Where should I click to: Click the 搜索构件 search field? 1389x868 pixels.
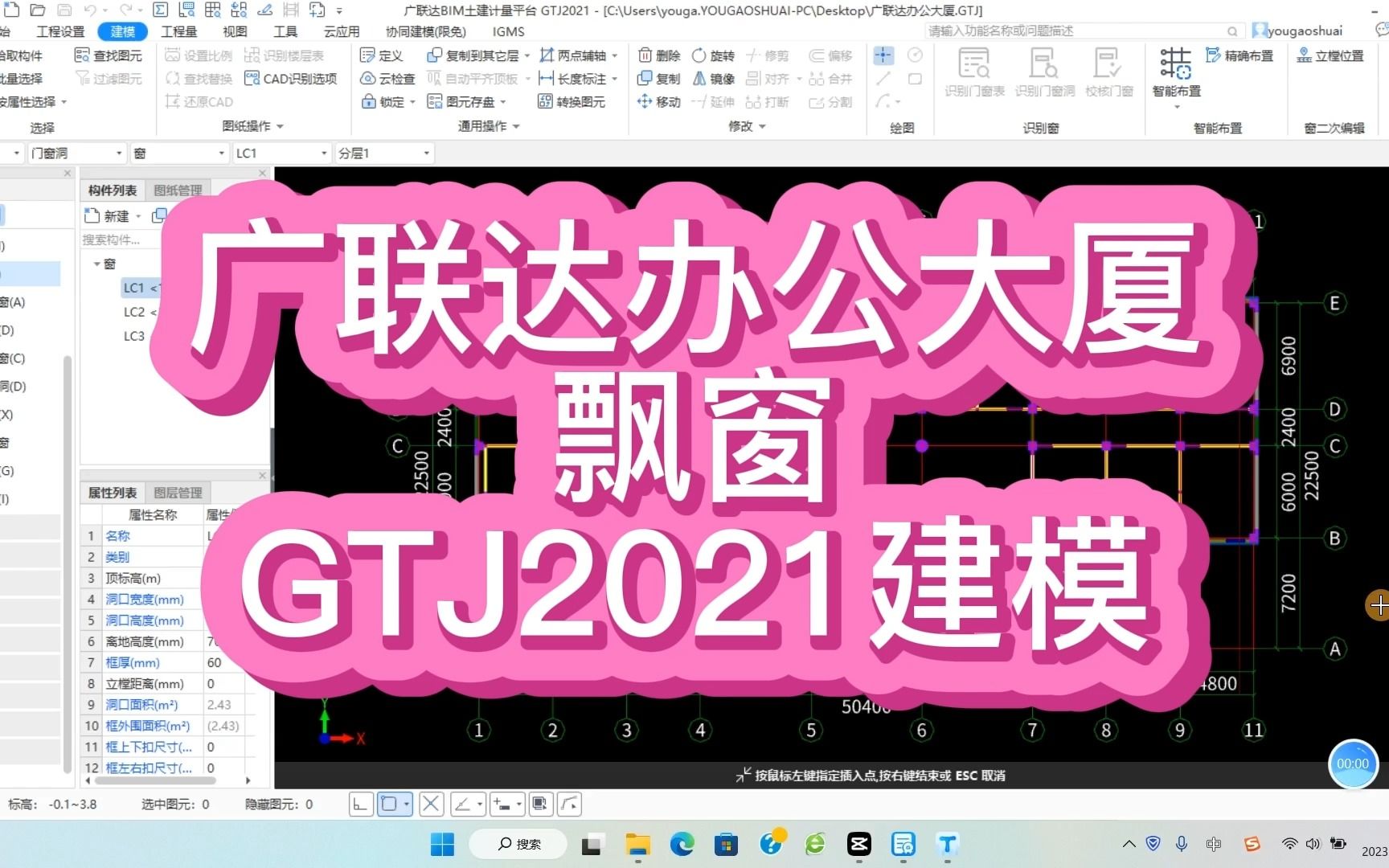119,240
